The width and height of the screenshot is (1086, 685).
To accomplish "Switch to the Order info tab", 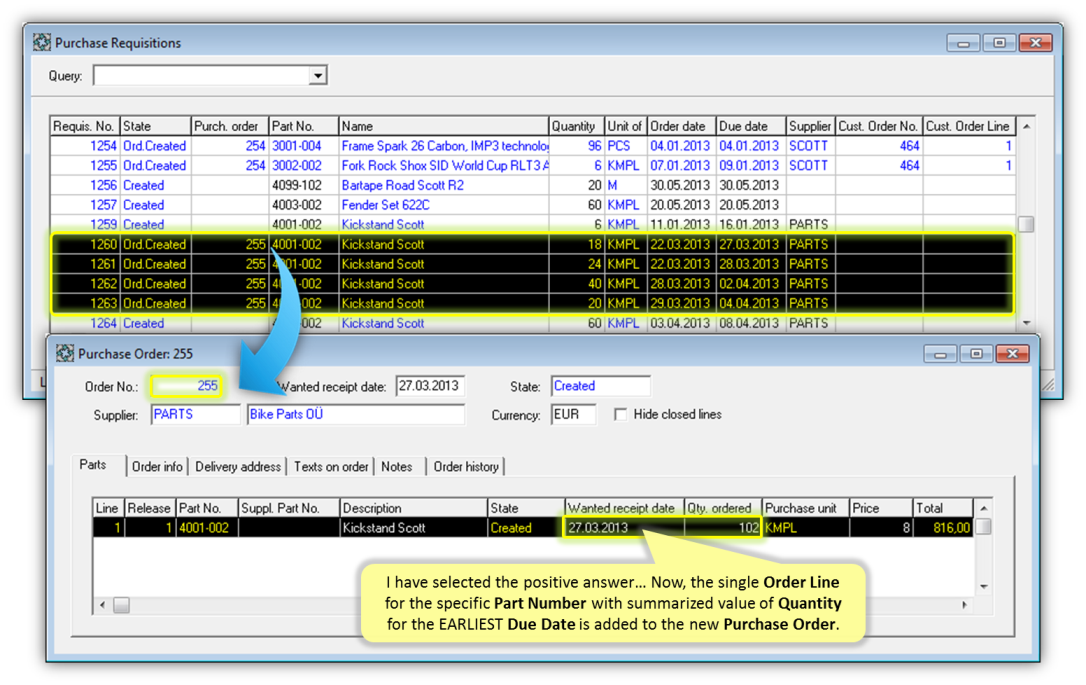I will click(x=157, y=467).
